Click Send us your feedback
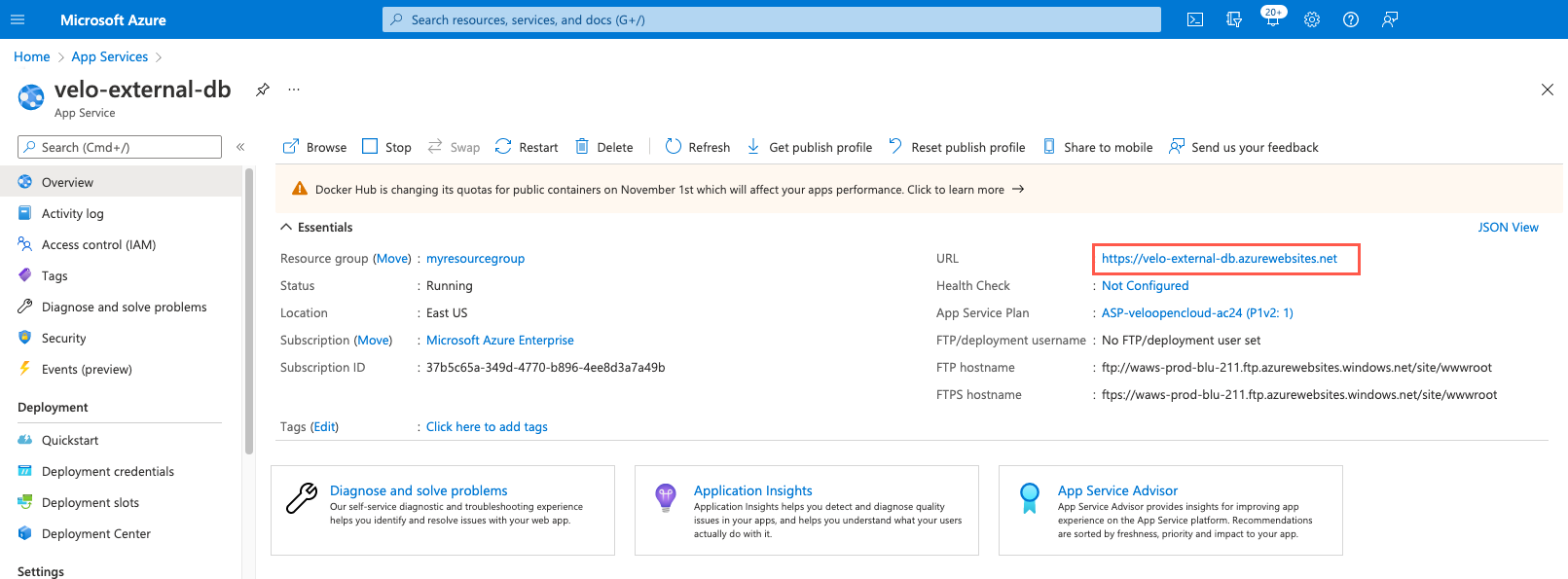 pyautogui.click(x=1244, y=147)
